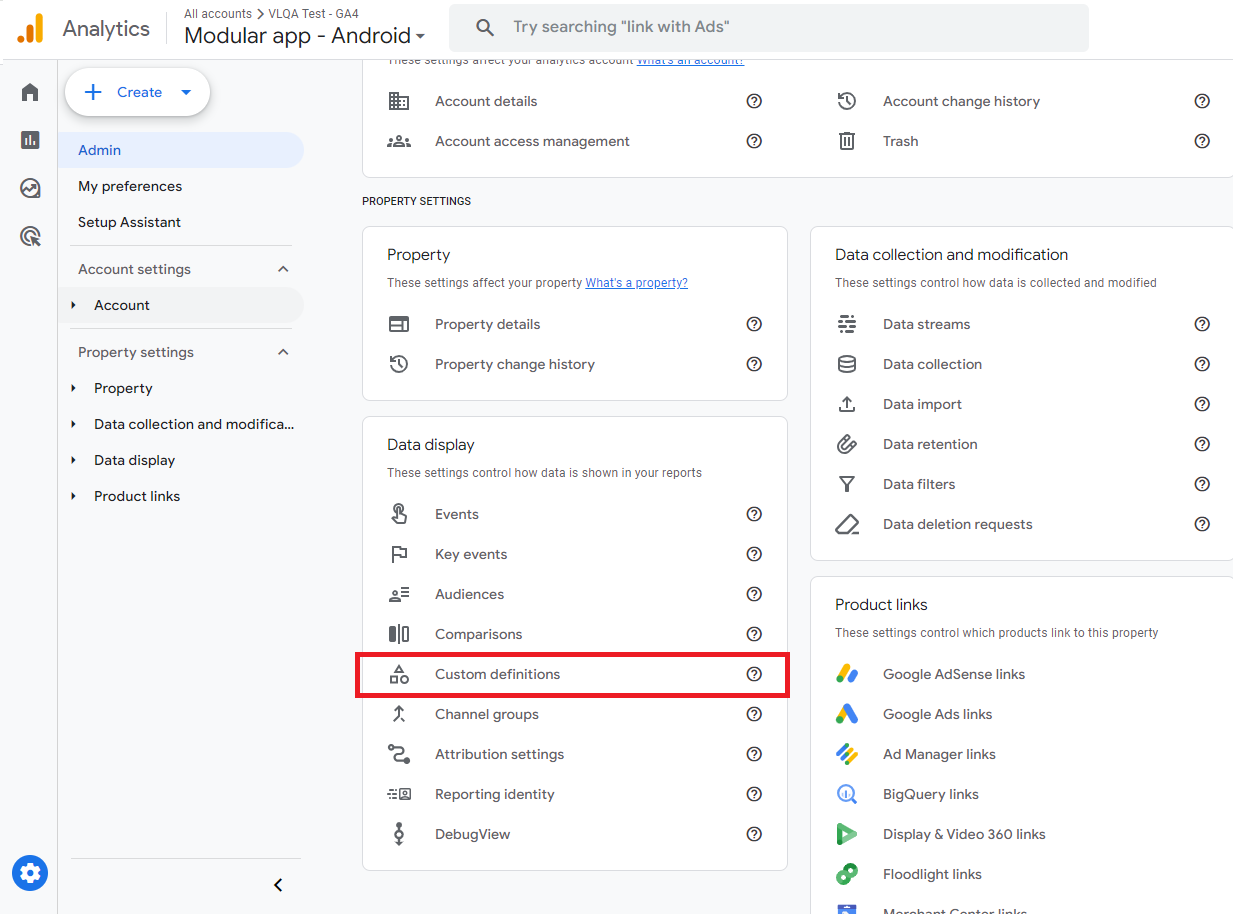Open help for Property details
The height and width of the screenshot is (914, 1233).
click(x=754, y=324)
